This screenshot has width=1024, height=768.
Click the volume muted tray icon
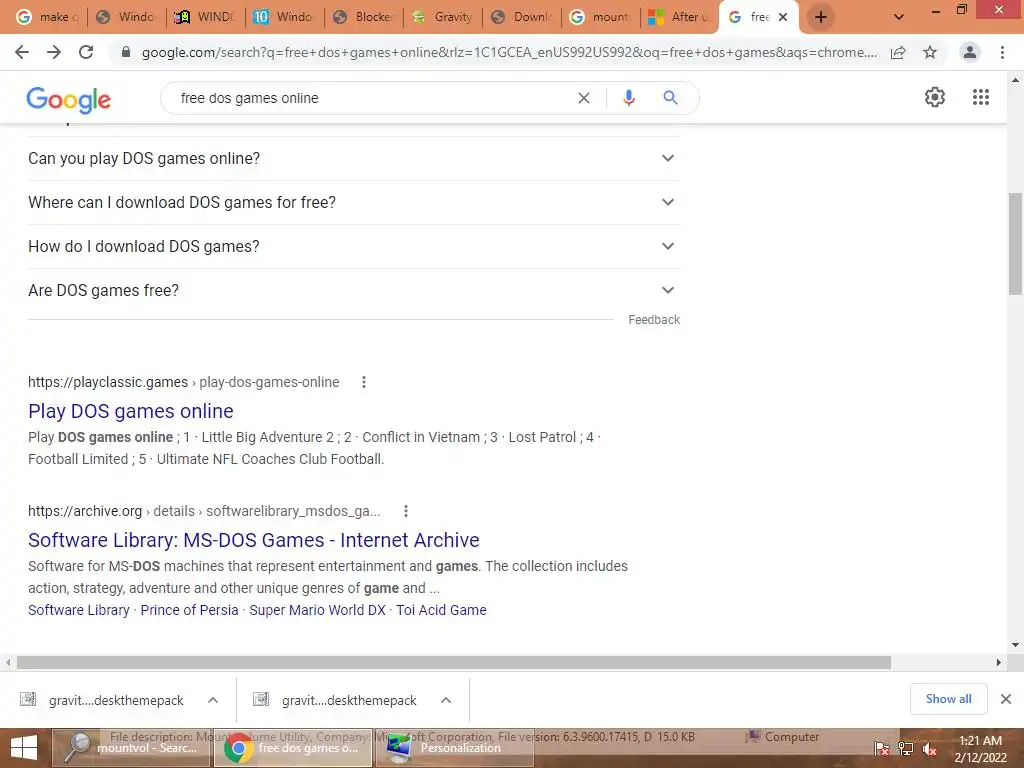coord(929,749)
